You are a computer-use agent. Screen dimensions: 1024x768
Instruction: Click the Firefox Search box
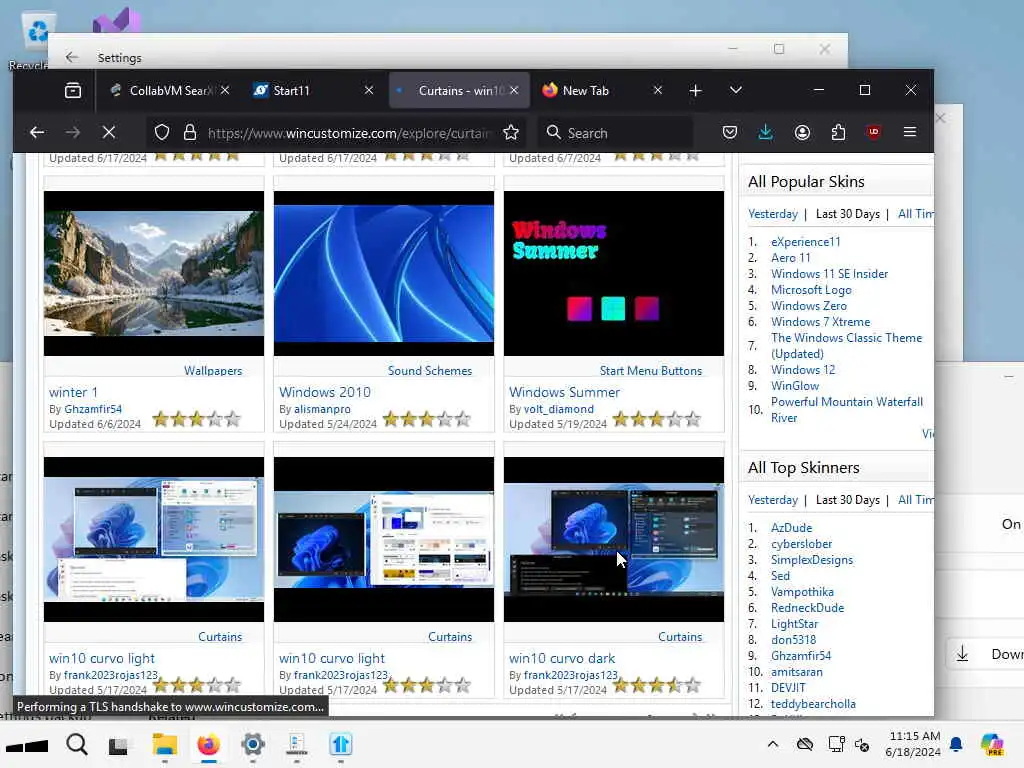pyautogui.click(x=614, y=133)
